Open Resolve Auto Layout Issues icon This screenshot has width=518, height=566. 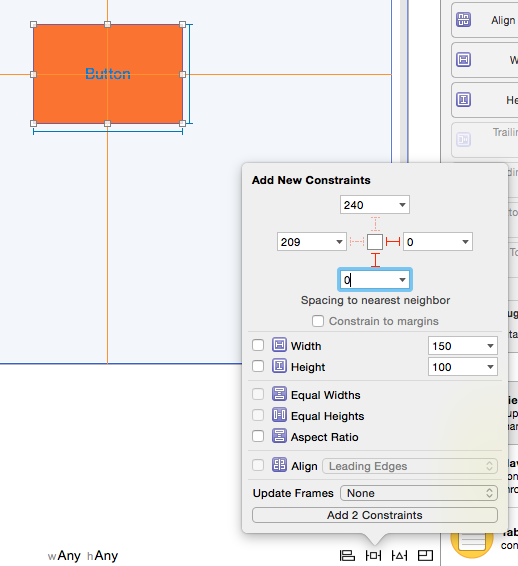point(399,555)
